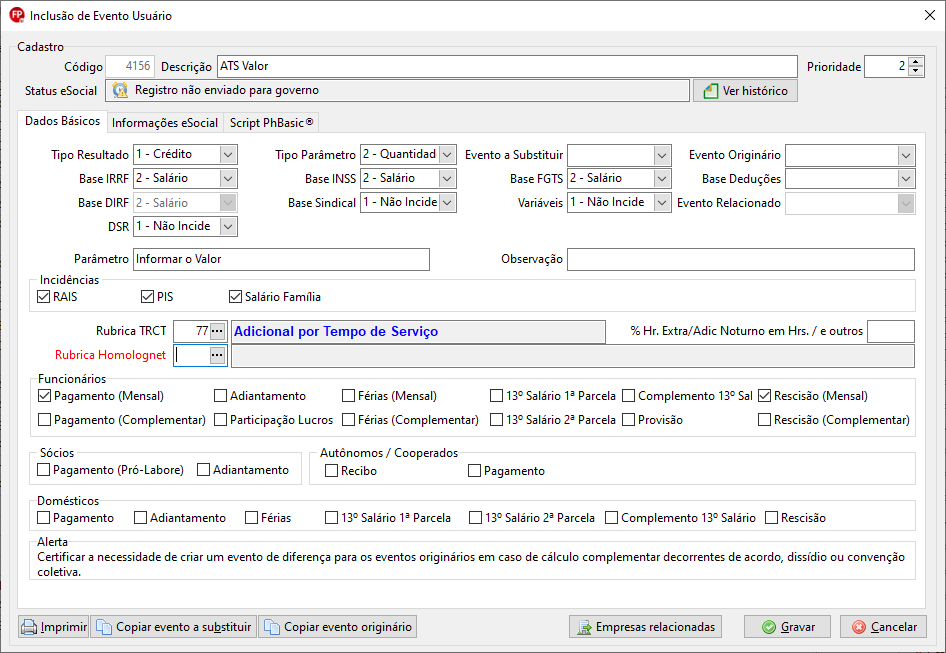Check Férias (Complementar)
The width and height of the screenshot is (946, 653).
[348, 419]
